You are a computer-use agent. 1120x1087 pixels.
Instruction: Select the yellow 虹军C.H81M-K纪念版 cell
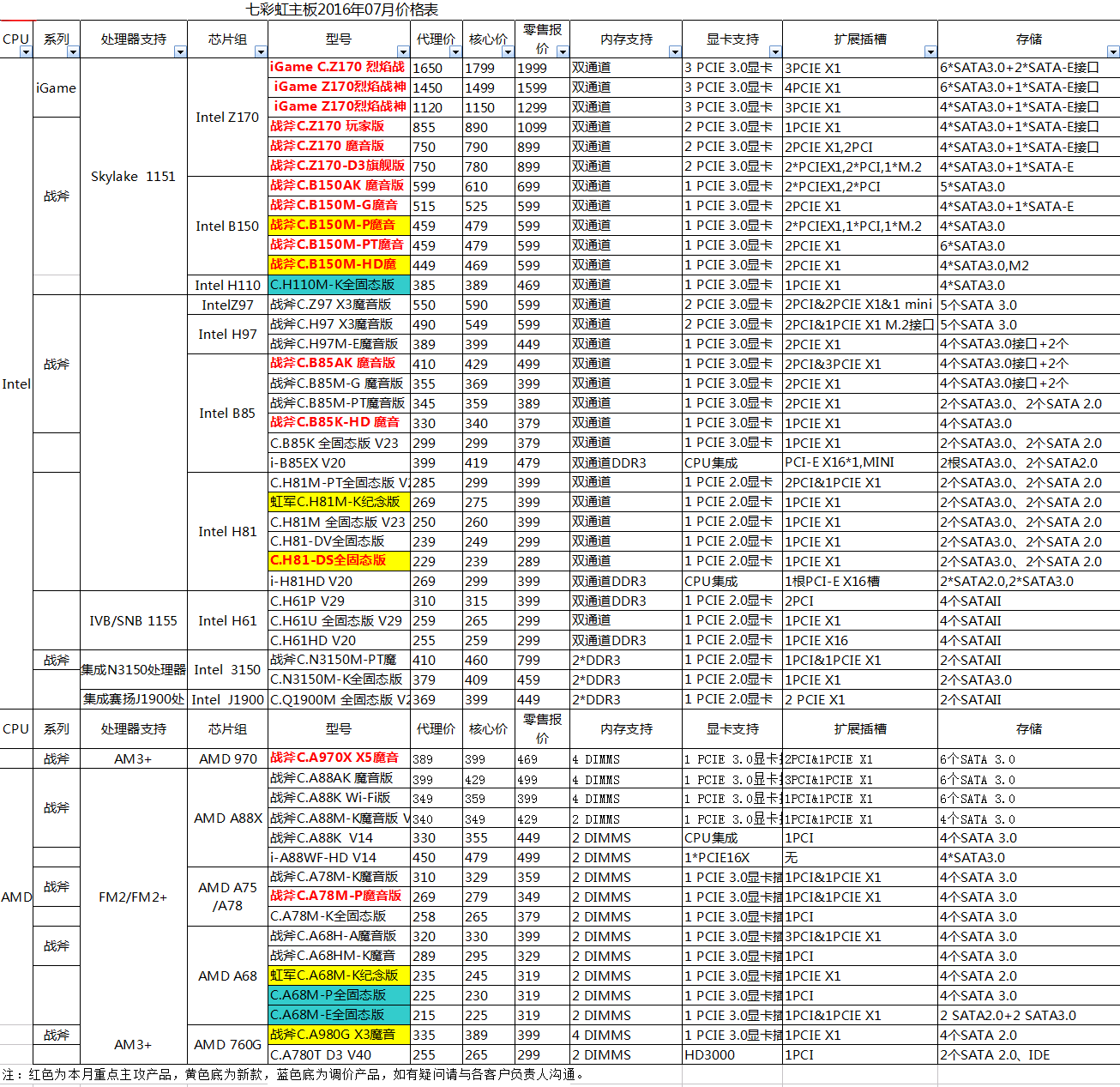click(x=339, y=502)
